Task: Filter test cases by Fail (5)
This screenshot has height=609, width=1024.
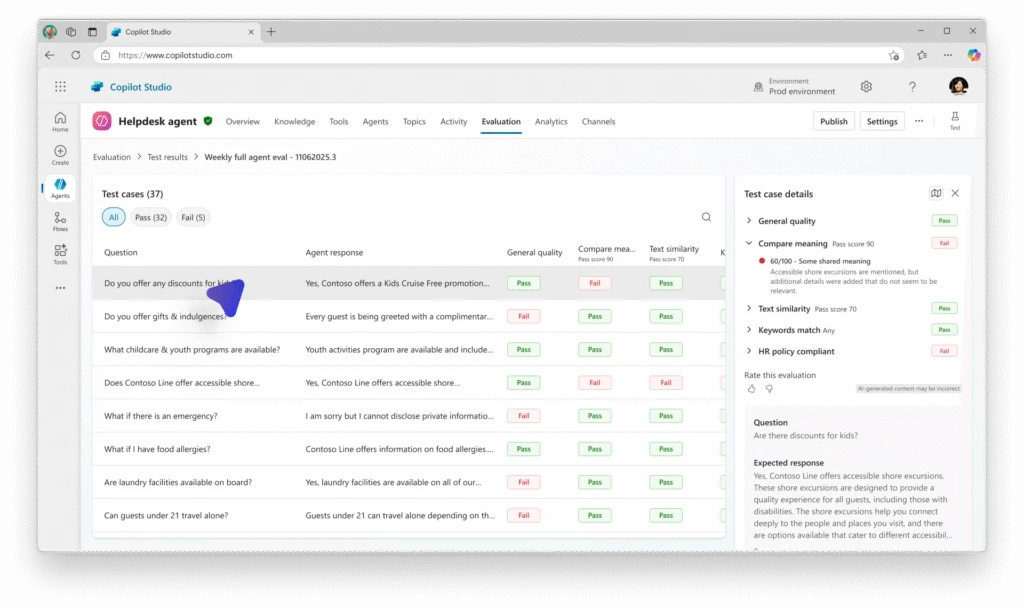Action: point(192,217)
